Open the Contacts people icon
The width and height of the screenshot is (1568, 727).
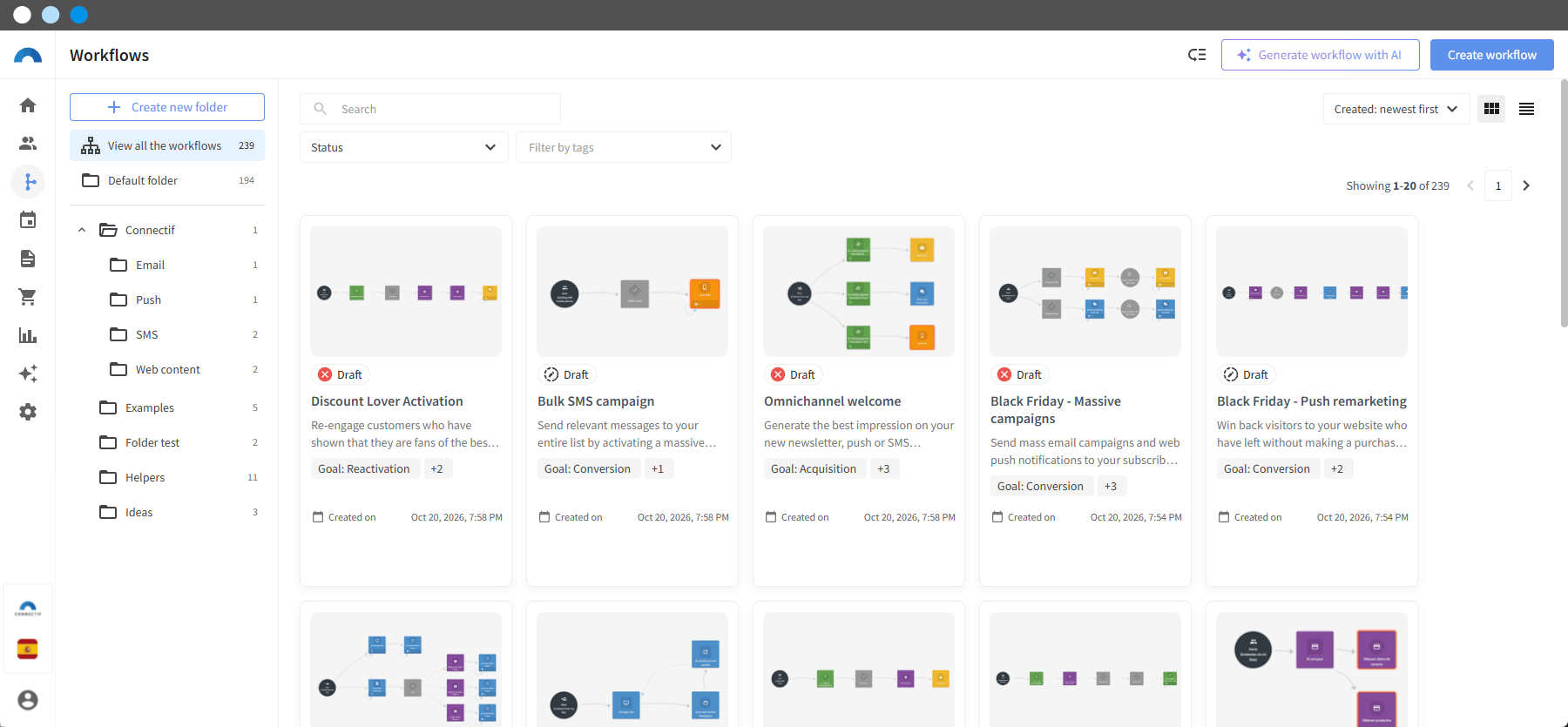tap(28, 144)
